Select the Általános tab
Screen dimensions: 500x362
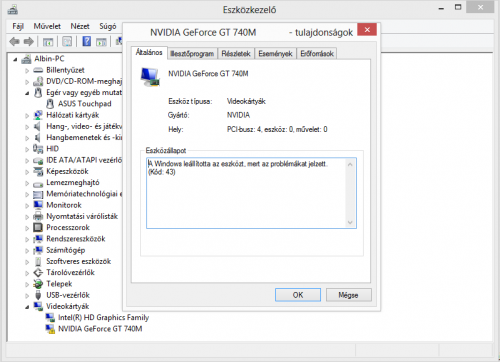(x=149, y=53)
